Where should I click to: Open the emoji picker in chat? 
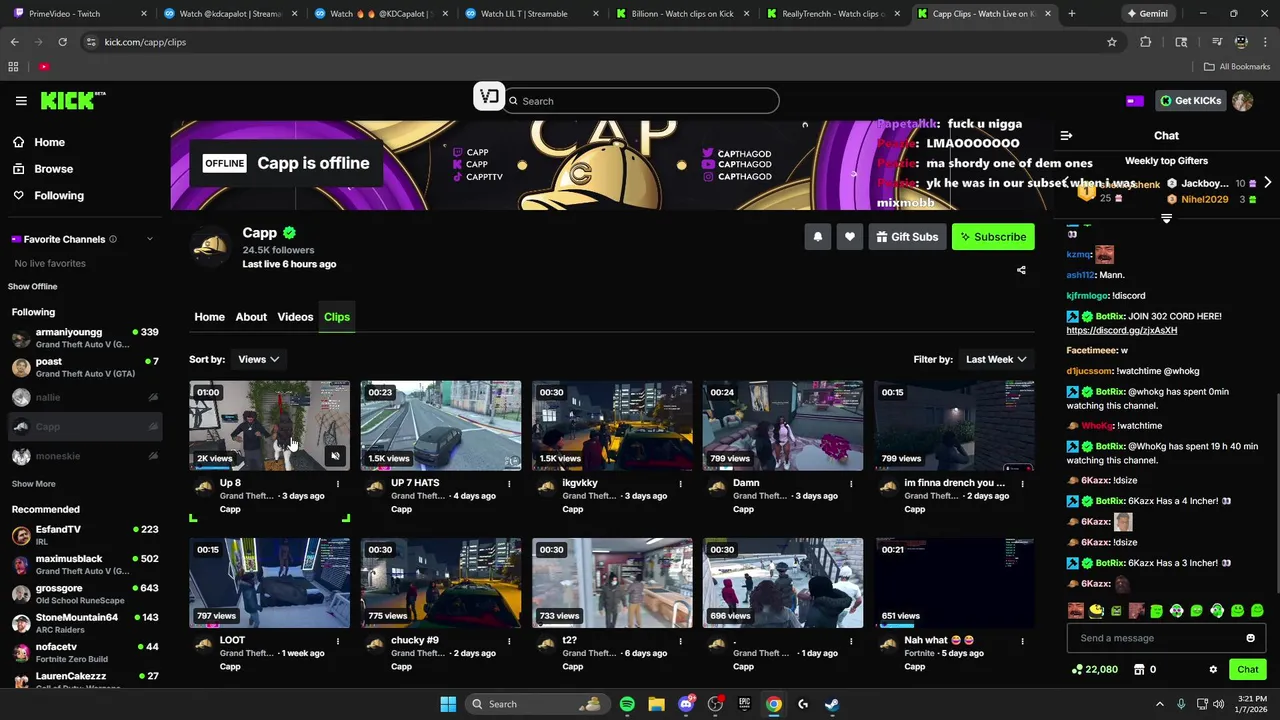1250,638
